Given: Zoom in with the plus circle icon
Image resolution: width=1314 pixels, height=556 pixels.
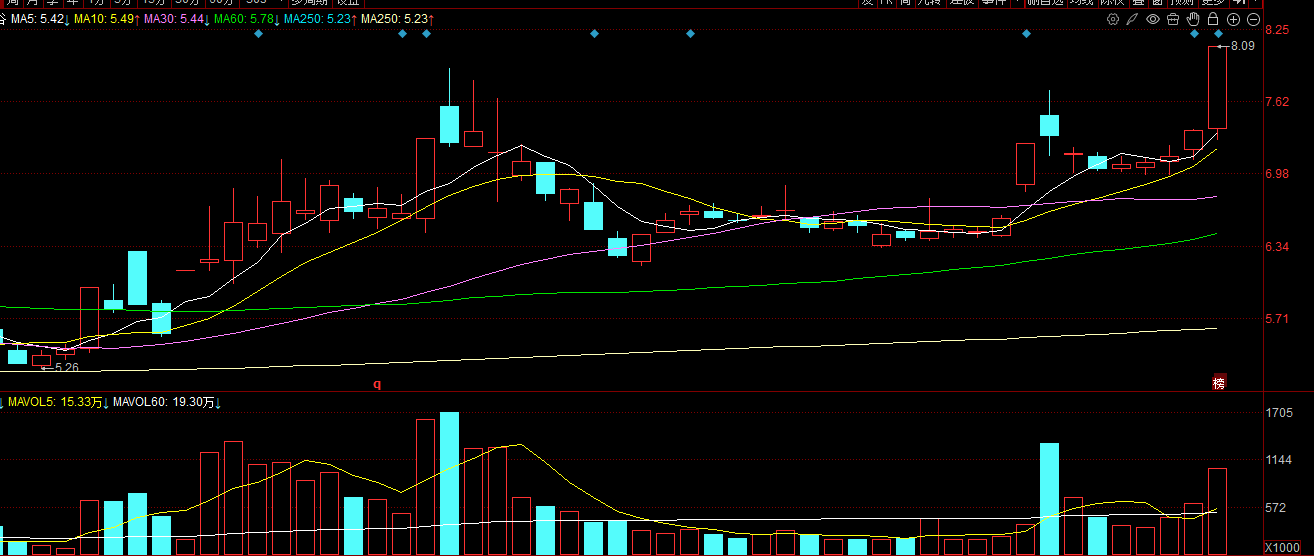Looking at the screenshot, I should pos(1233,19).
